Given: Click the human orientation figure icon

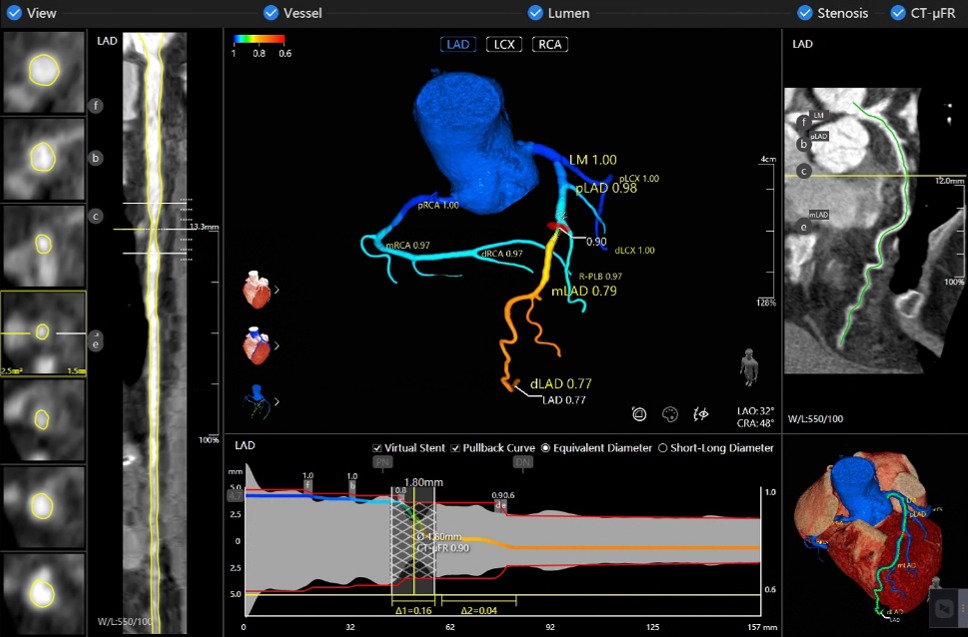Looking at the screenshot, I should click(x=749, y=367).
